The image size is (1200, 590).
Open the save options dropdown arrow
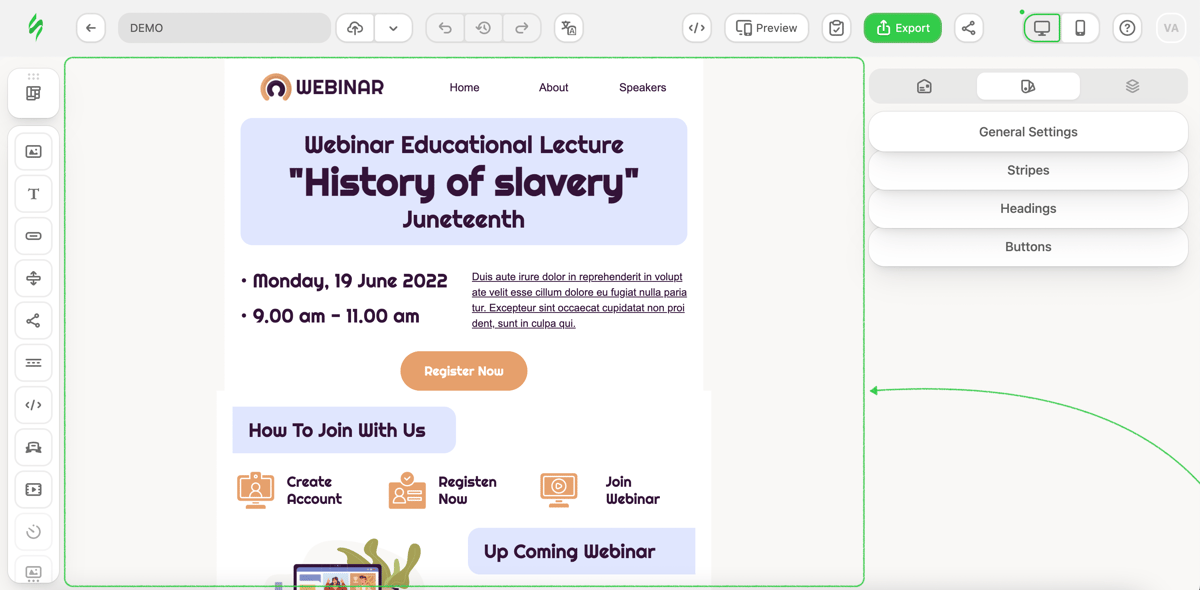click(393, 28)
